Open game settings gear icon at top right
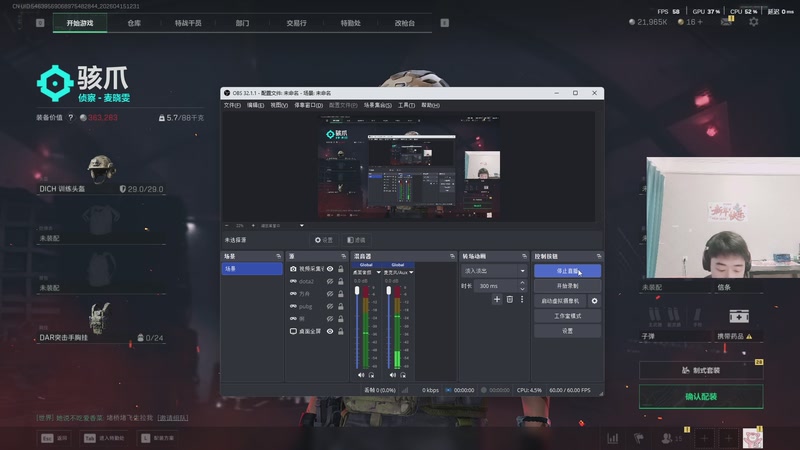 tap(754, 22)
